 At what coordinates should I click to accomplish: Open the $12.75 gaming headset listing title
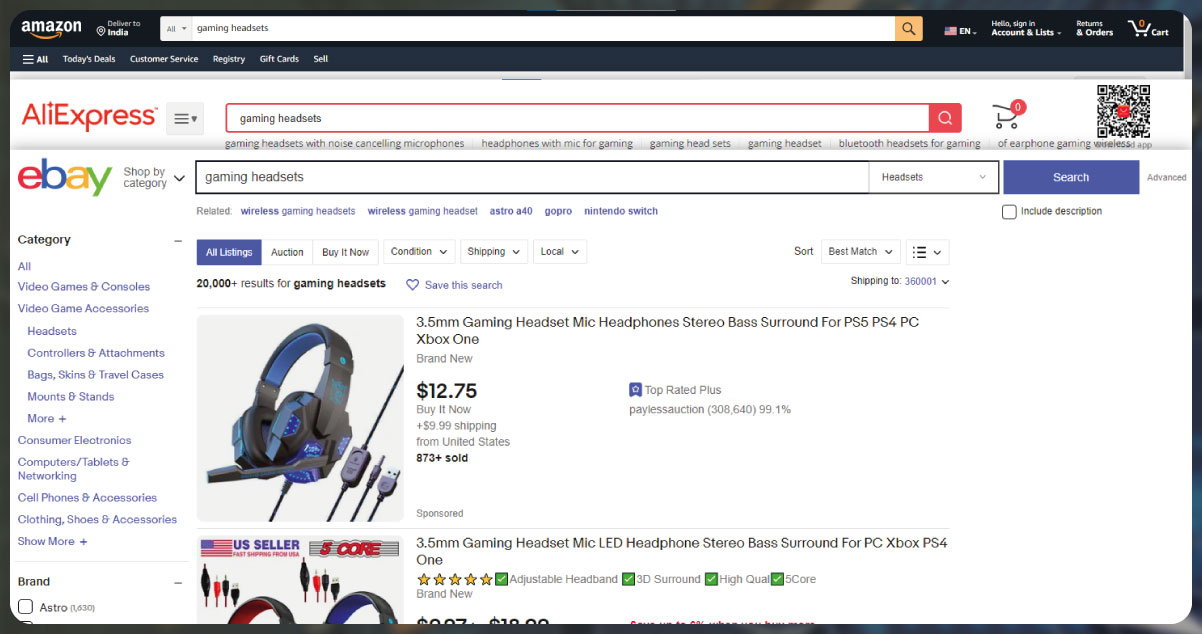click(x=667, y=331)
